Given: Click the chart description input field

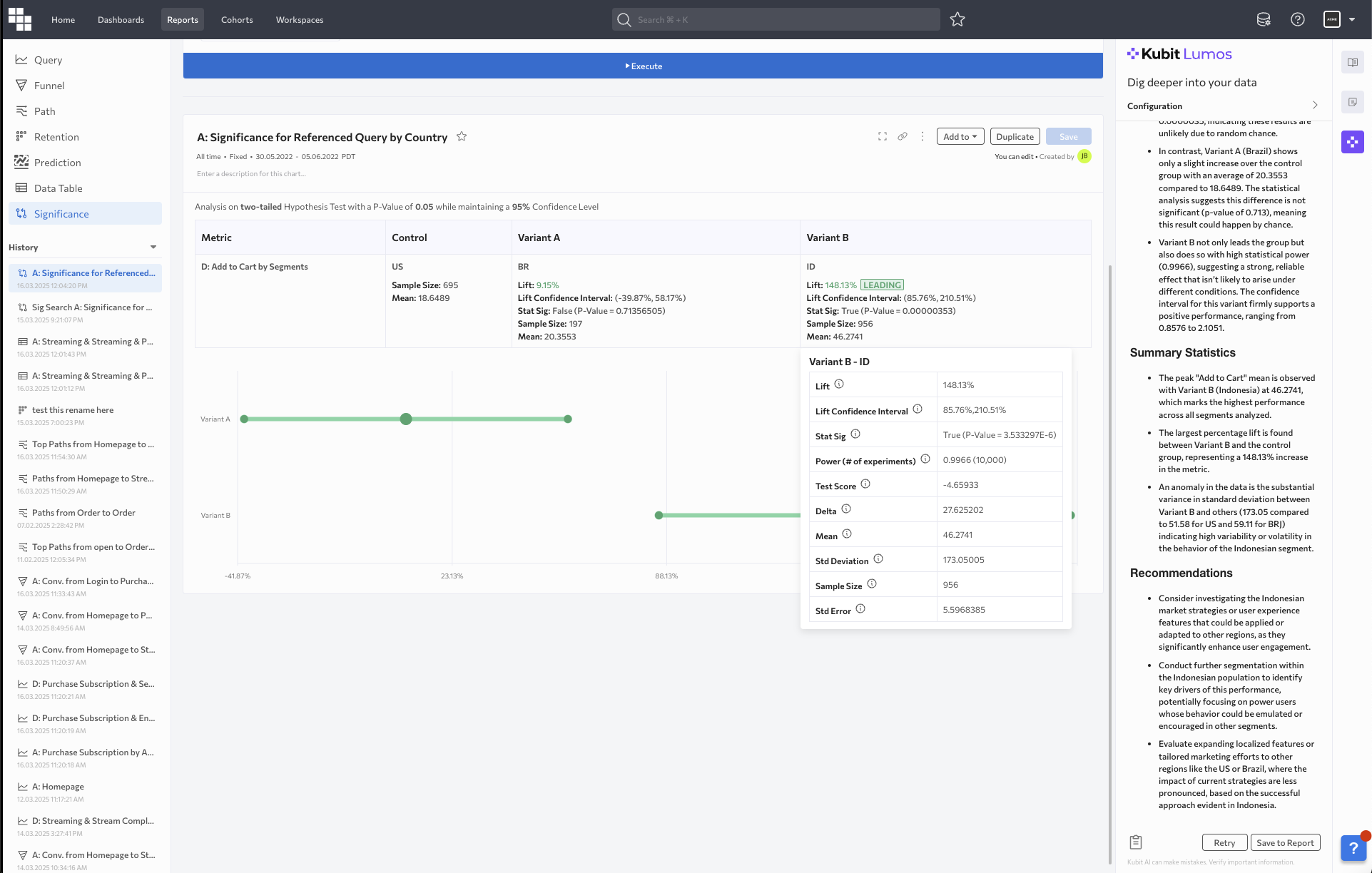Looking at the screenshot, I should [251, 174].
